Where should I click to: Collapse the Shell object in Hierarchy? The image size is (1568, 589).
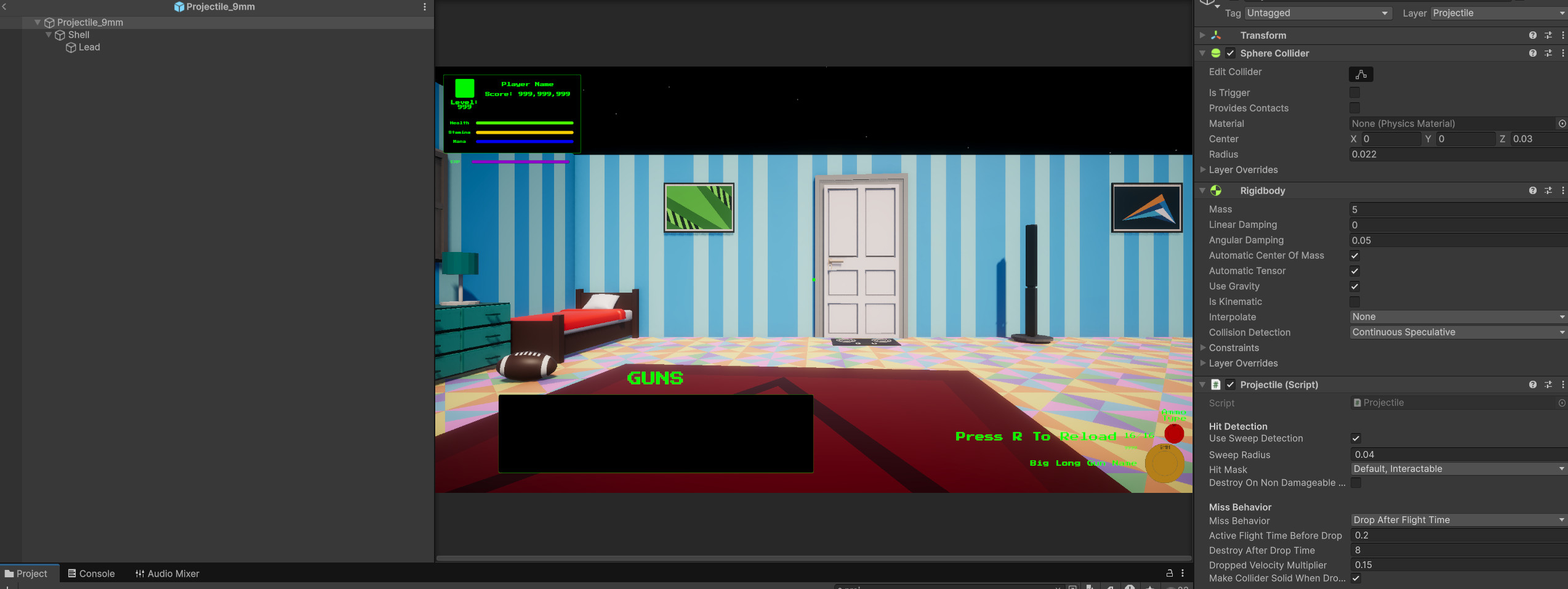pyautogui.click(x=49, y=35)
